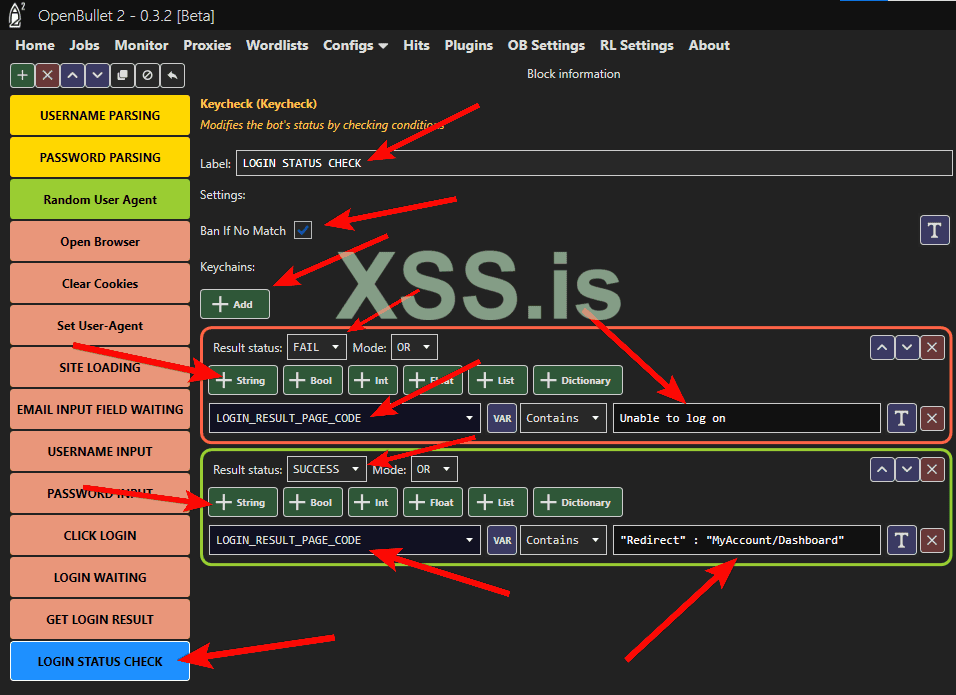
Task: Move selected block up using toolbar arrow
Action: (73, 76)
